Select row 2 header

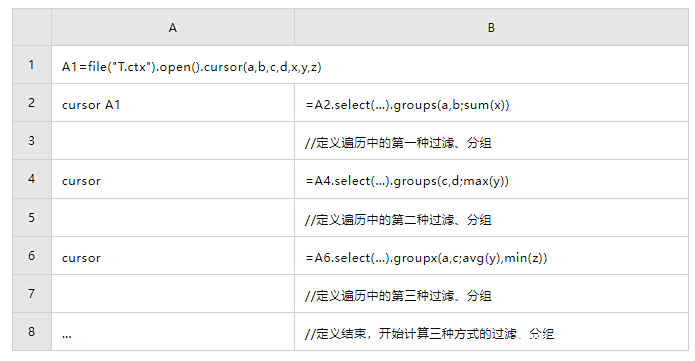(x=31, y=102)
